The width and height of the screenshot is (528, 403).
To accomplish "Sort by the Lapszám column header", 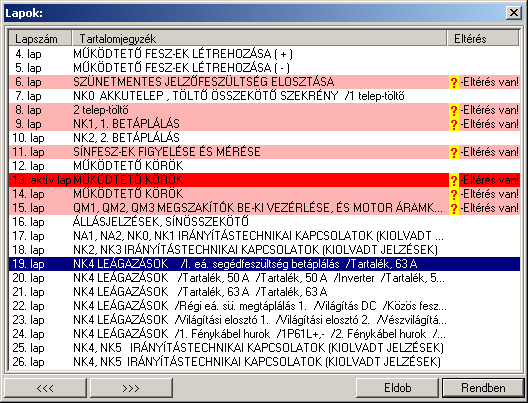I will coord(40,38).
